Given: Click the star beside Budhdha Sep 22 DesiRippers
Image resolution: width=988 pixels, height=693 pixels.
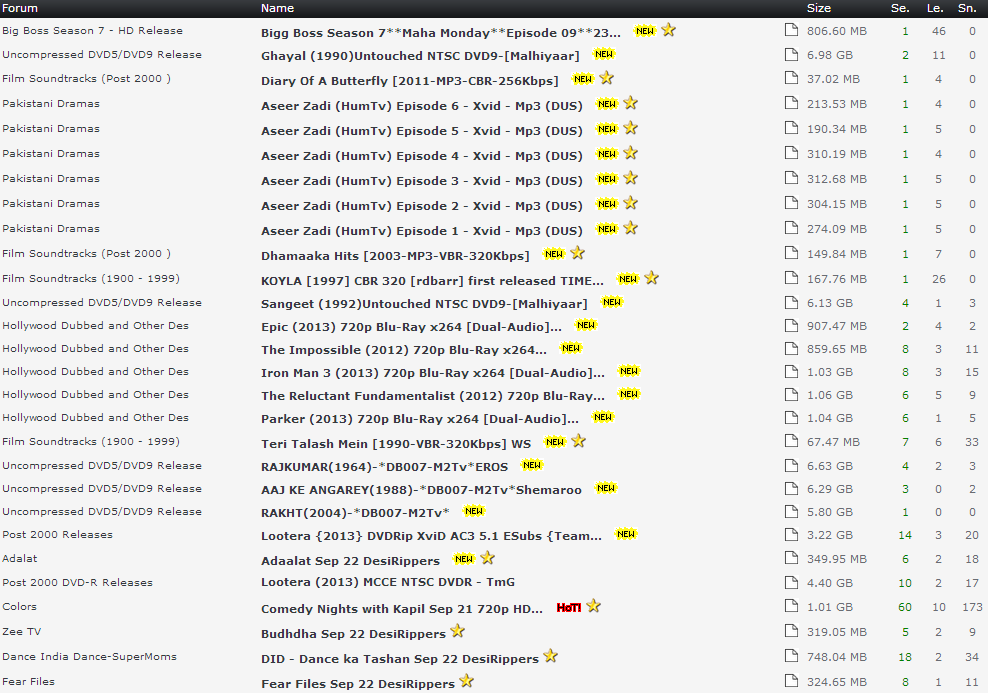Looking at the screenshot, I should pos(457,631).
